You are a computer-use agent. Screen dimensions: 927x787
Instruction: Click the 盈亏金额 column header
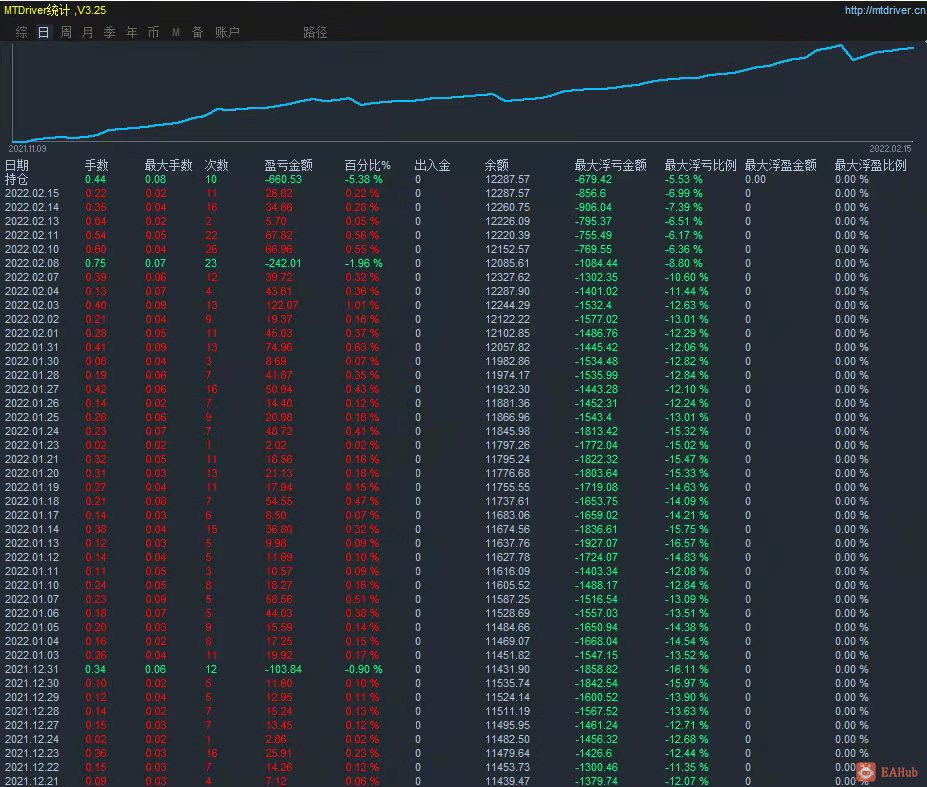(289, 165)
